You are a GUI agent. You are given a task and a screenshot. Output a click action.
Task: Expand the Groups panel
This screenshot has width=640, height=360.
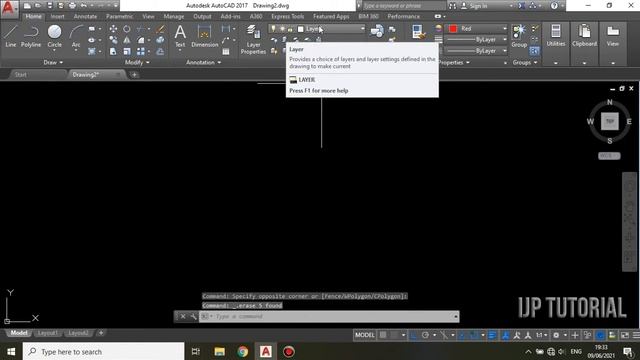(525, 62)
